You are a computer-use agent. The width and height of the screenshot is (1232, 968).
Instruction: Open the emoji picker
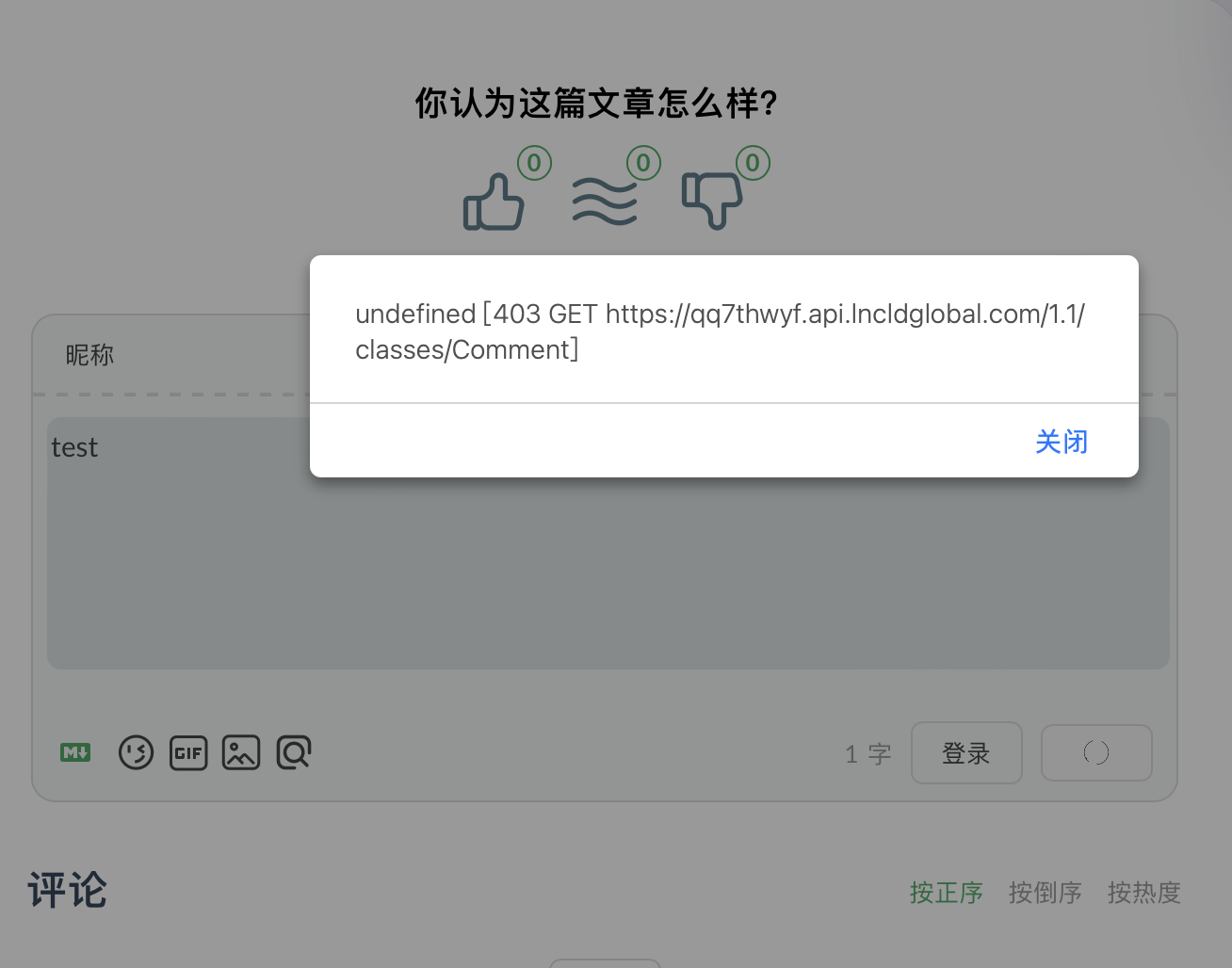click(136, 752)
